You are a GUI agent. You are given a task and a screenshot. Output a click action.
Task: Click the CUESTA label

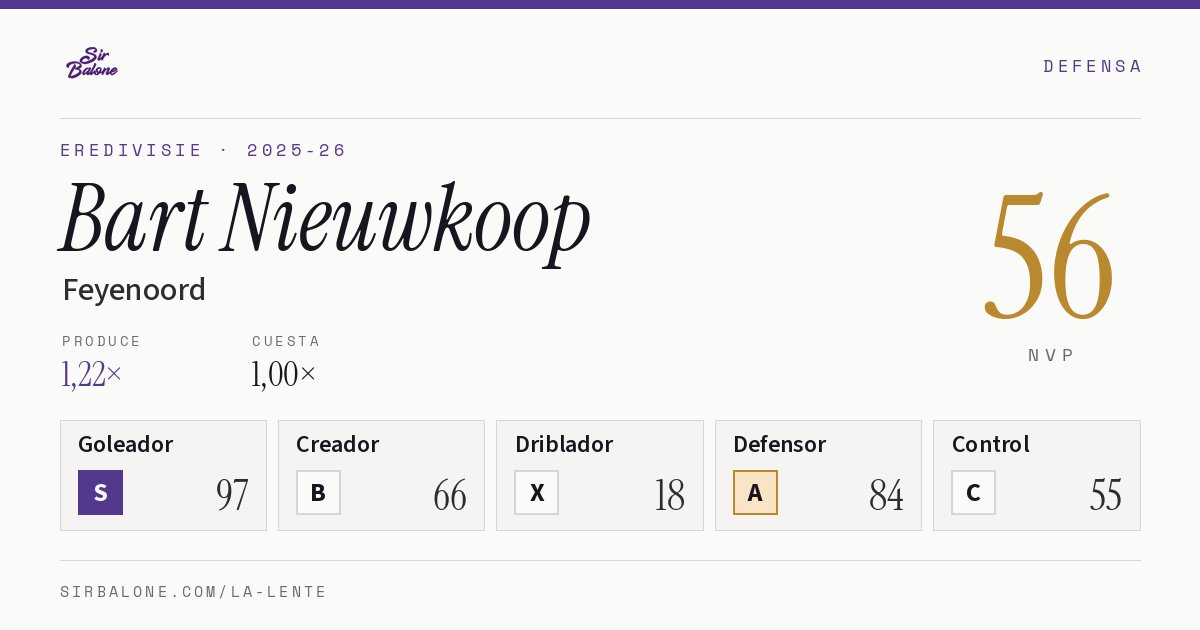[x=286, y=341]
